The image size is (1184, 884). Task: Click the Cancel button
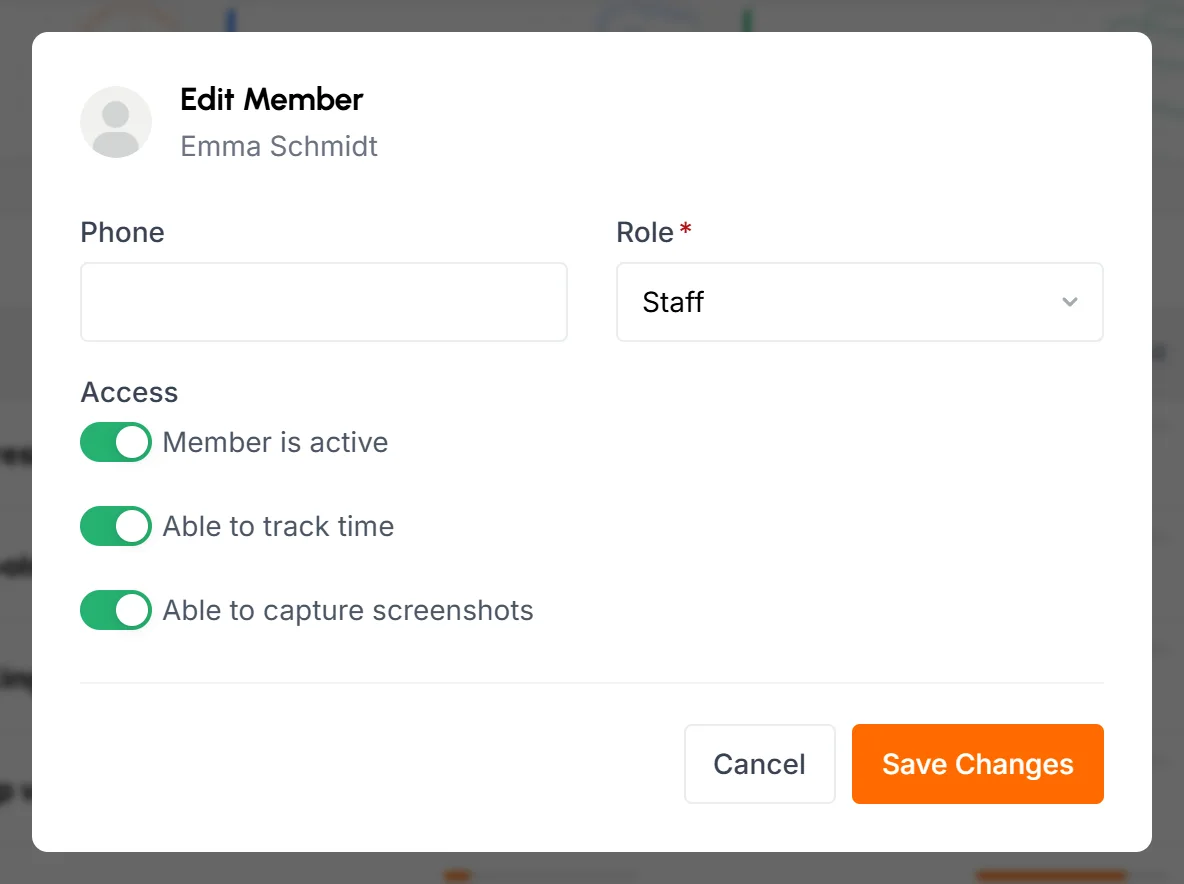click(760, 764)
